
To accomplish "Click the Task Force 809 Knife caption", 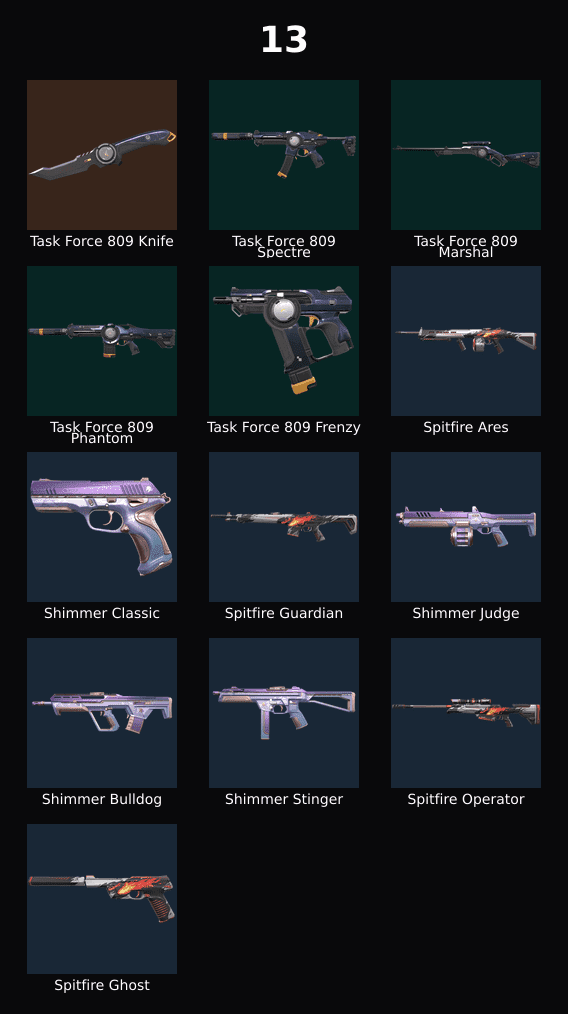I will pyautogui.click(x=102, y=241).
